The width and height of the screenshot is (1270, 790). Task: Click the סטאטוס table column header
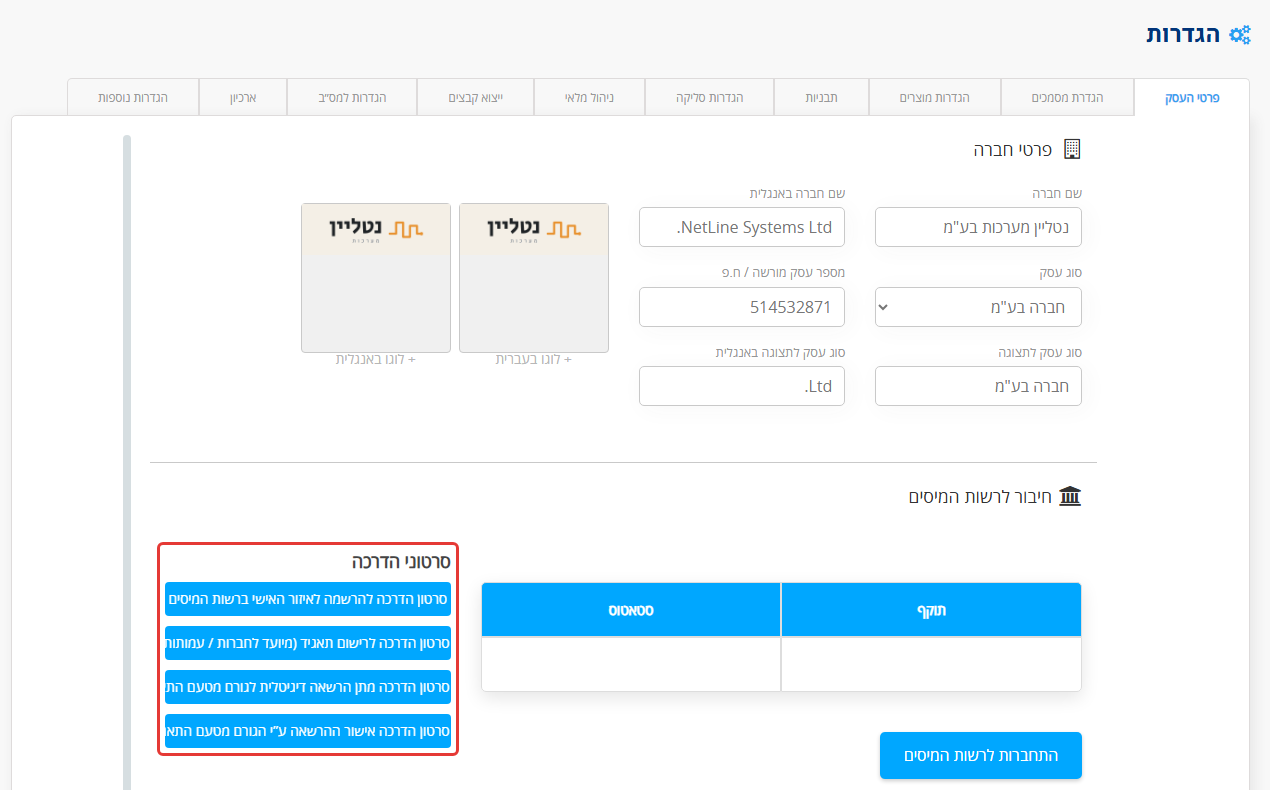click(631, 610)
